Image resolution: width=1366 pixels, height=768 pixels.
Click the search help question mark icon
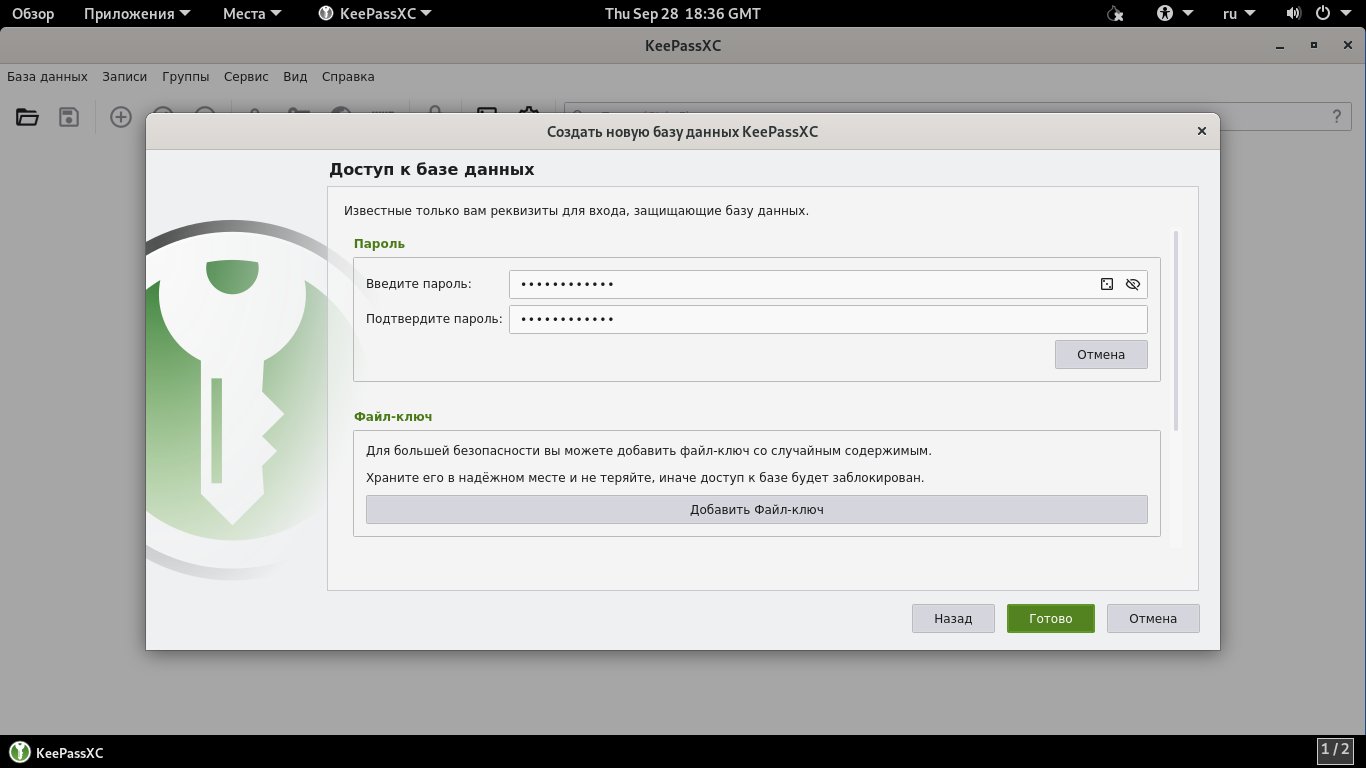click(x=1337, y=116)
